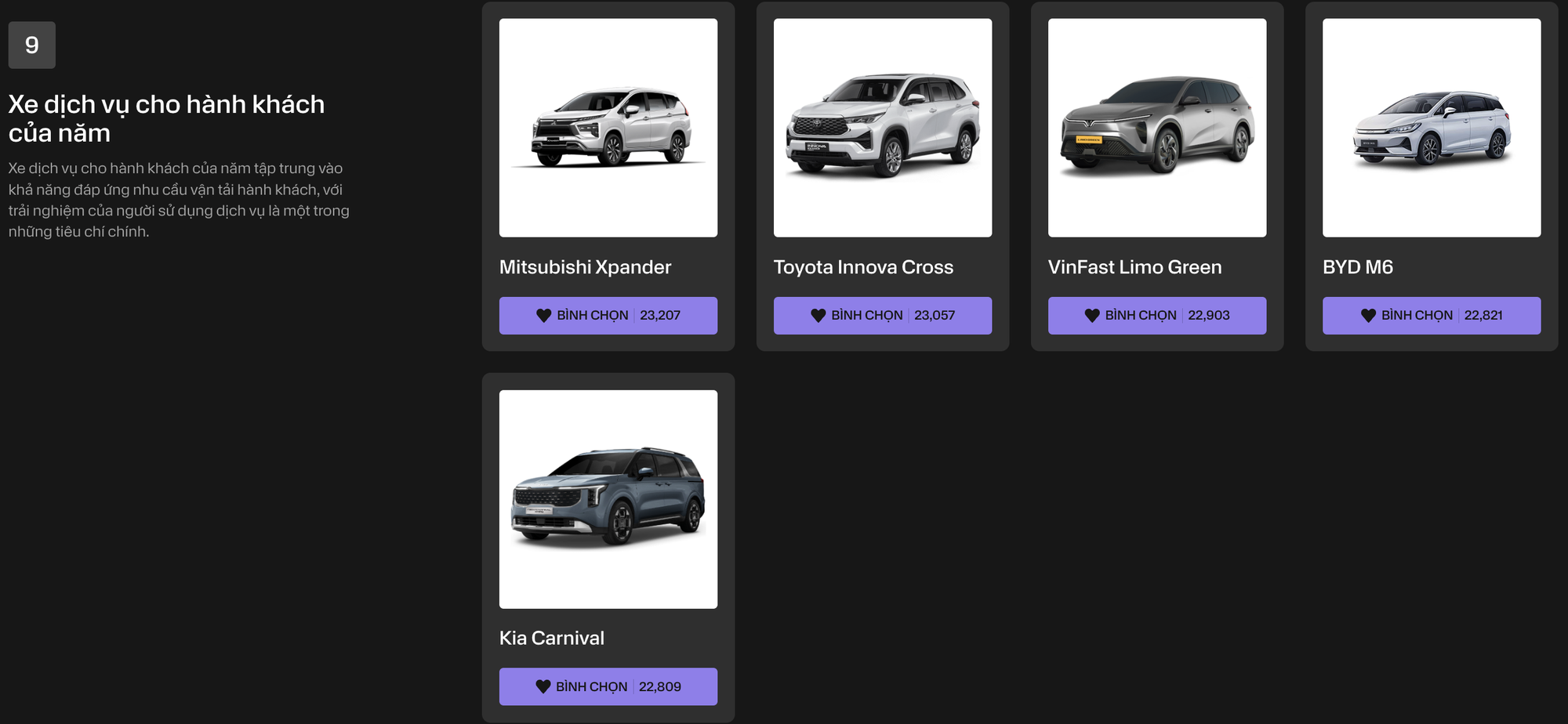Open the Kia Carnival car image
The image size is (1568, 724).
click(608, 499)
